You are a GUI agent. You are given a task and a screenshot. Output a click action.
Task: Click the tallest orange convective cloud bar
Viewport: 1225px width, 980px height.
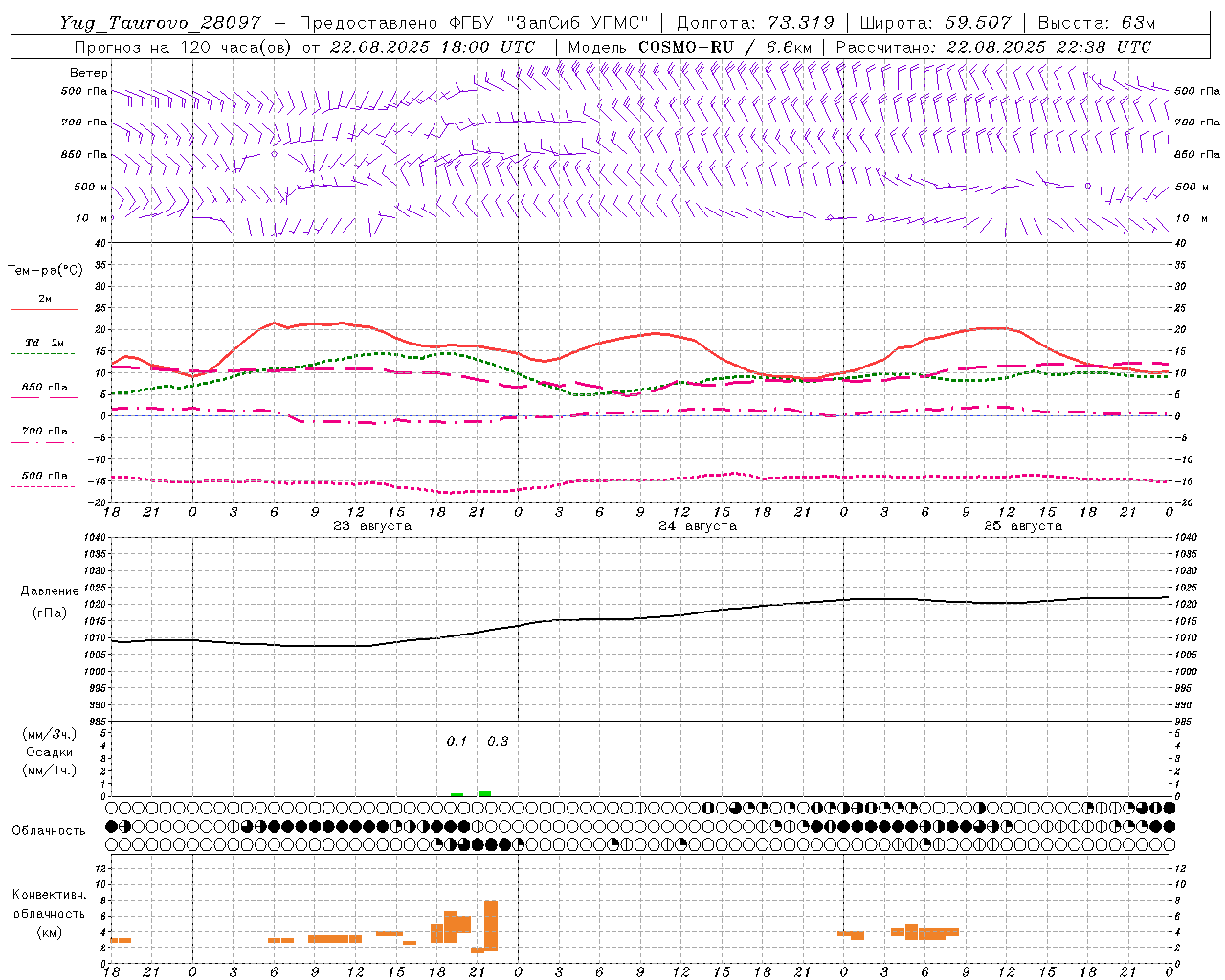pos(491,925)
